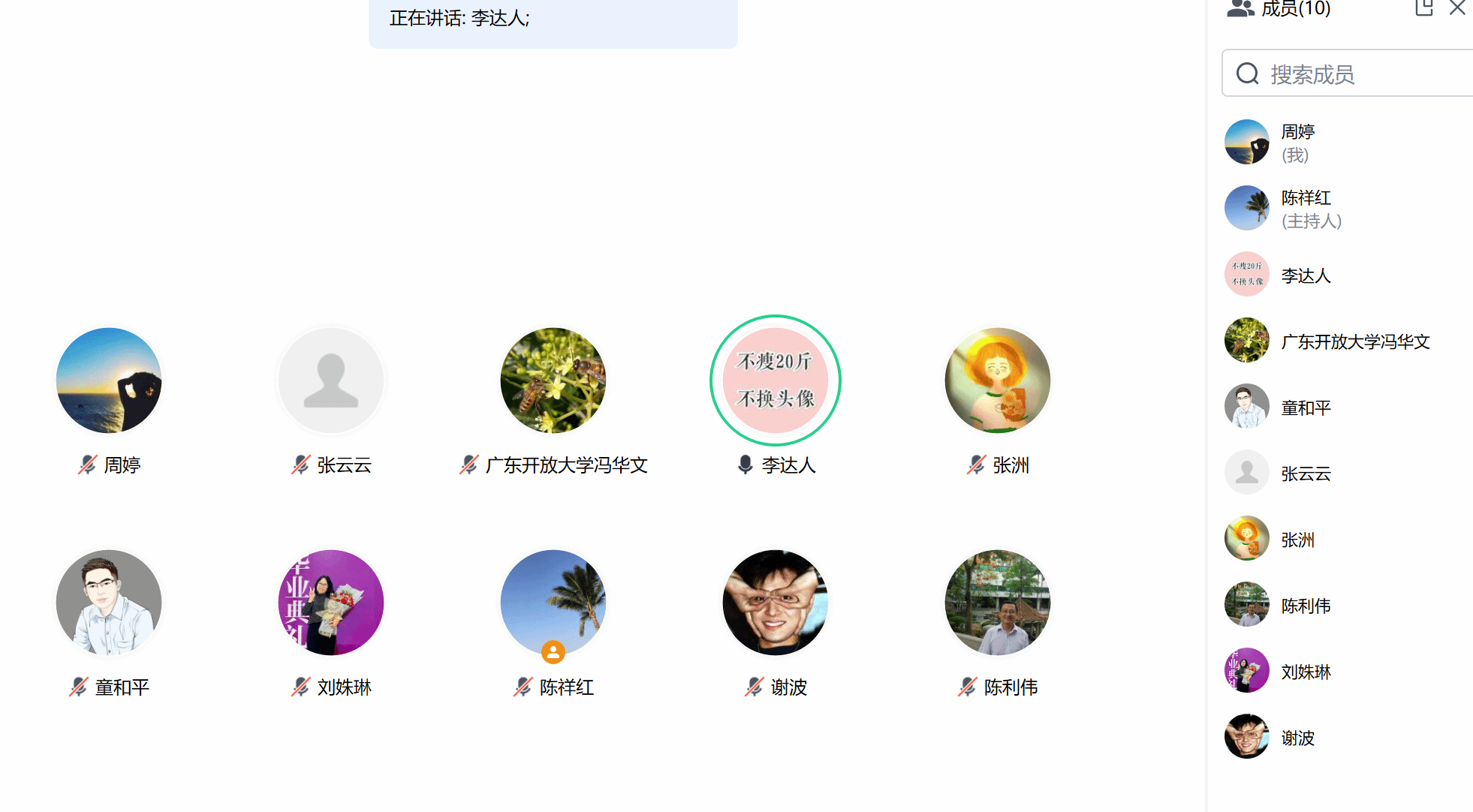Click the muted mic icon beside 刘姝琳
1473x812 pixels.
[x=301, y=687]
